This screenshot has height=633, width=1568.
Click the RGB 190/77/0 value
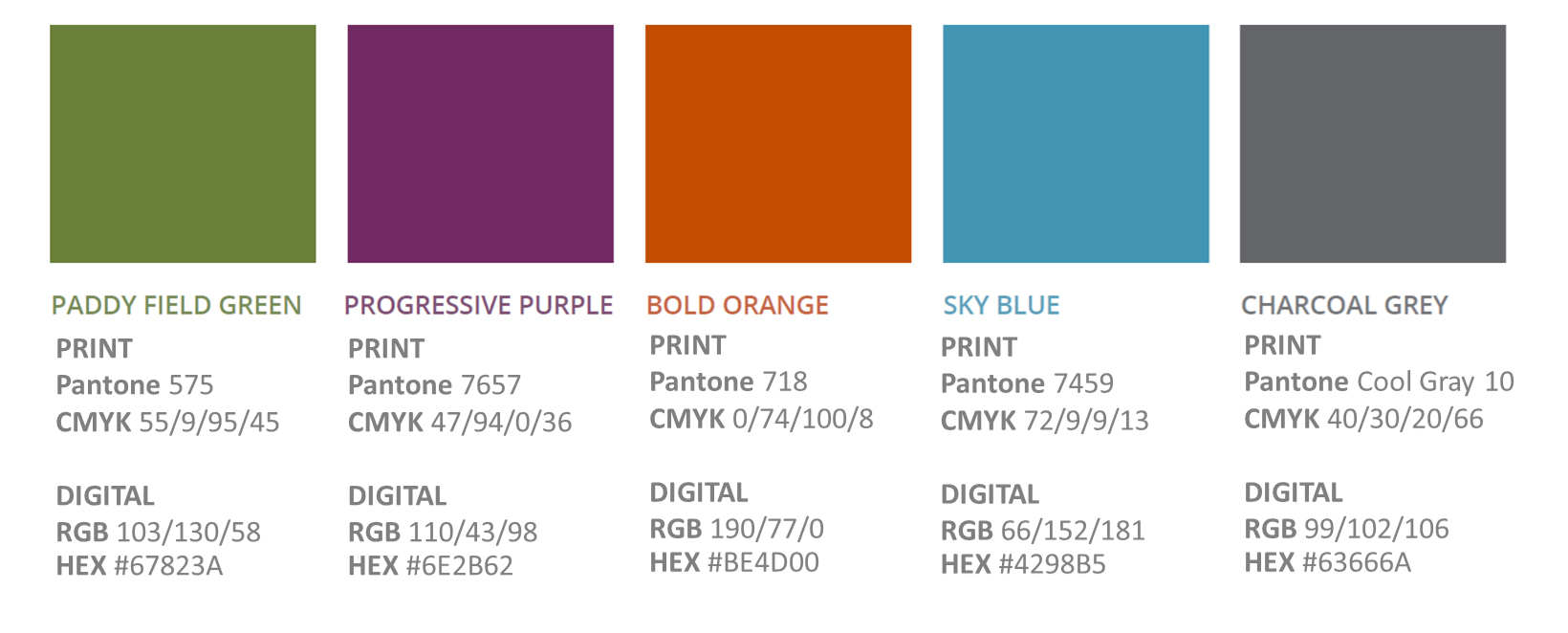click(736, 528)
